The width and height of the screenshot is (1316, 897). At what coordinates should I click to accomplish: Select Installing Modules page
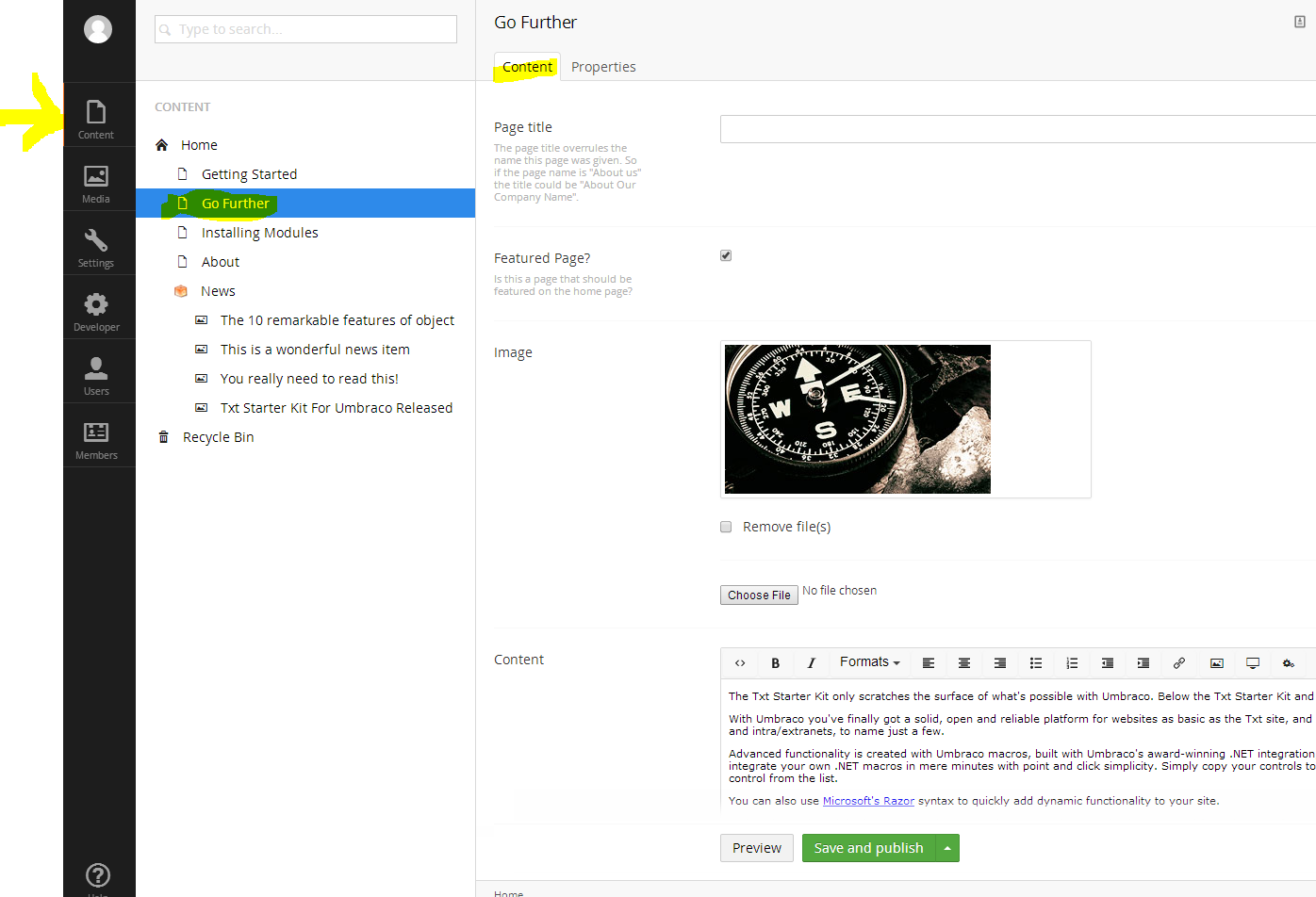click(x=260, y=233)
